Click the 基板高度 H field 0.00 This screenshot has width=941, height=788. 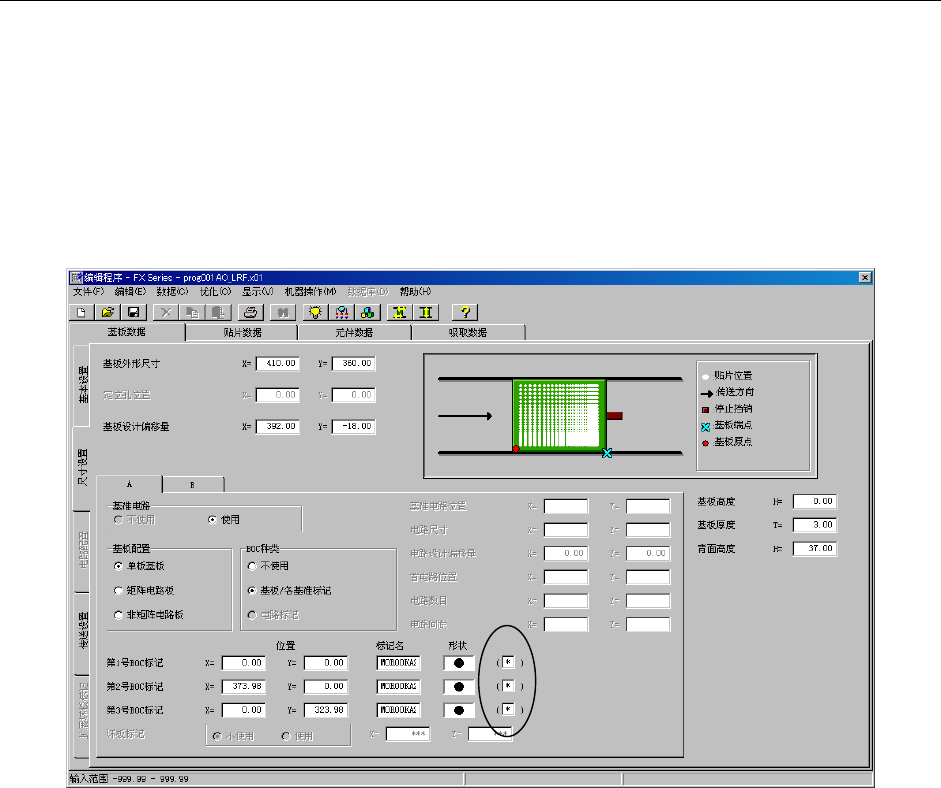click(x=814, y=502)
